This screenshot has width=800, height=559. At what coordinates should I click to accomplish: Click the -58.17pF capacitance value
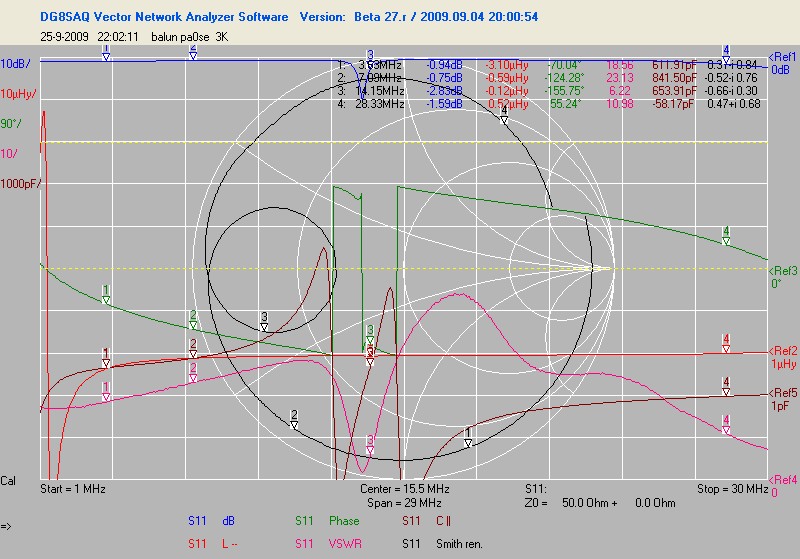coord(673,104)
